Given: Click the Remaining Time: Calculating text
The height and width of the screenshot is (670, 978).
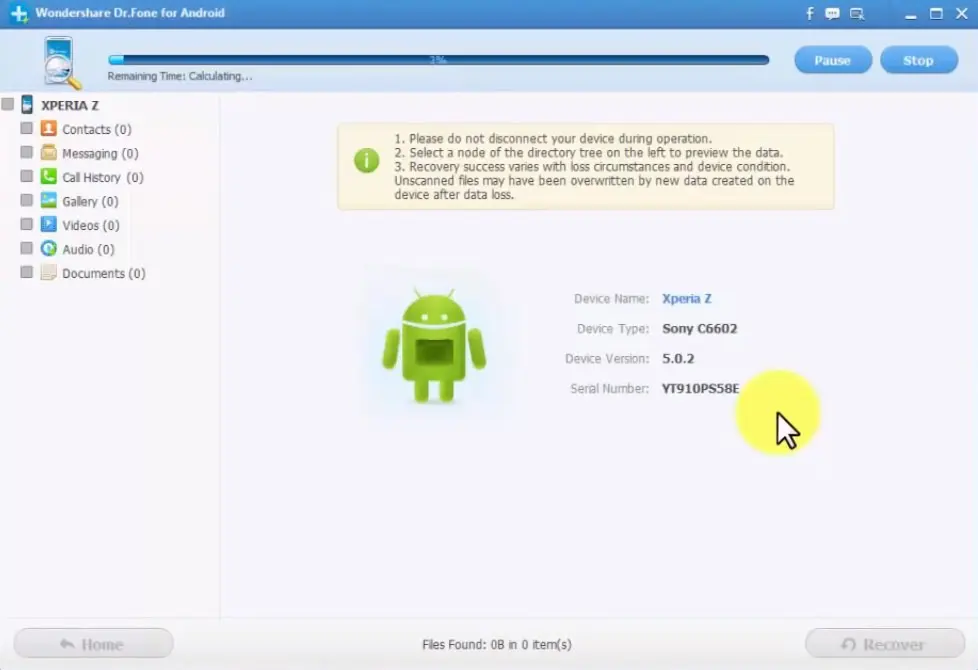Looking at the screenshot, I should click(180, 76).
